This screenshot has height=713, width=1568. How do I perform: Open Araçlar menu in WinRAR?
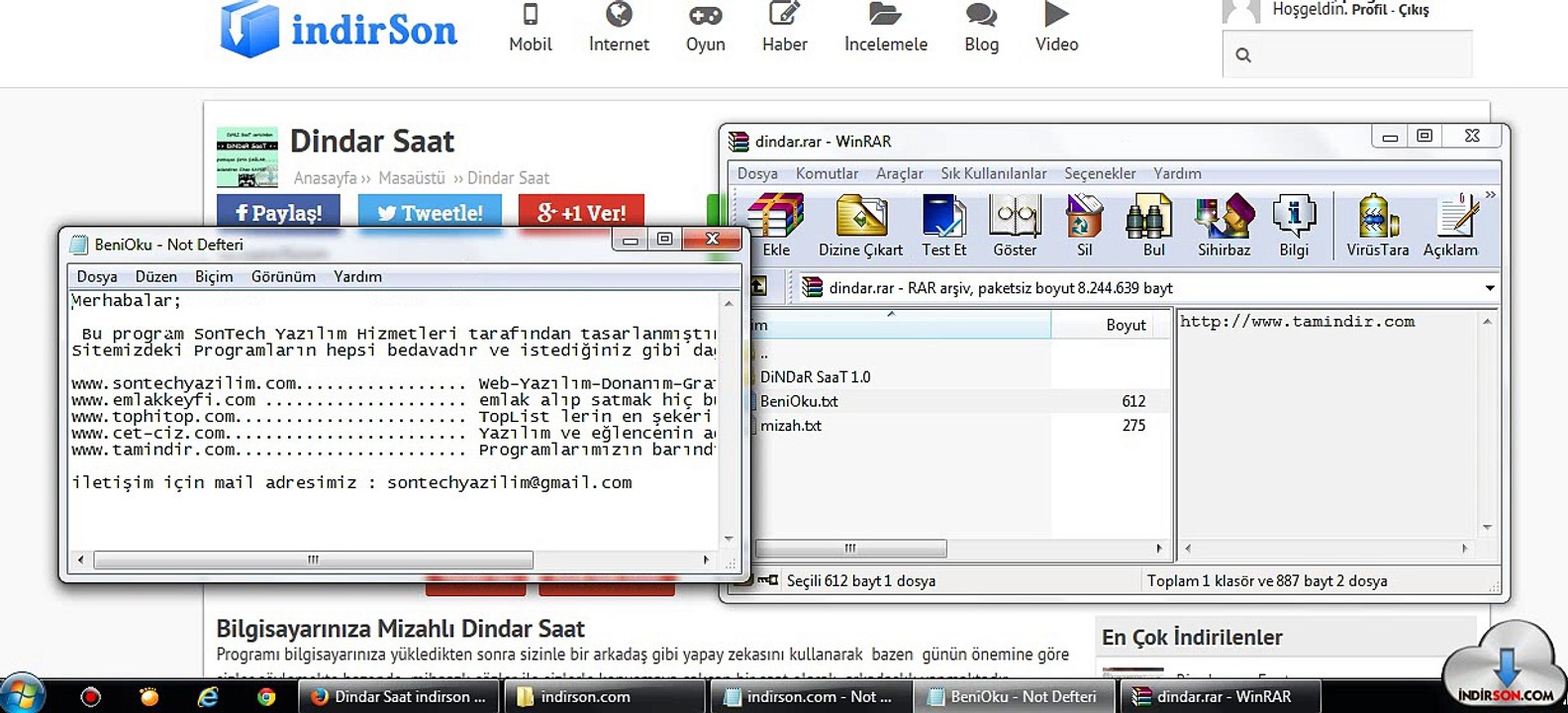click(x=899, y=173)
